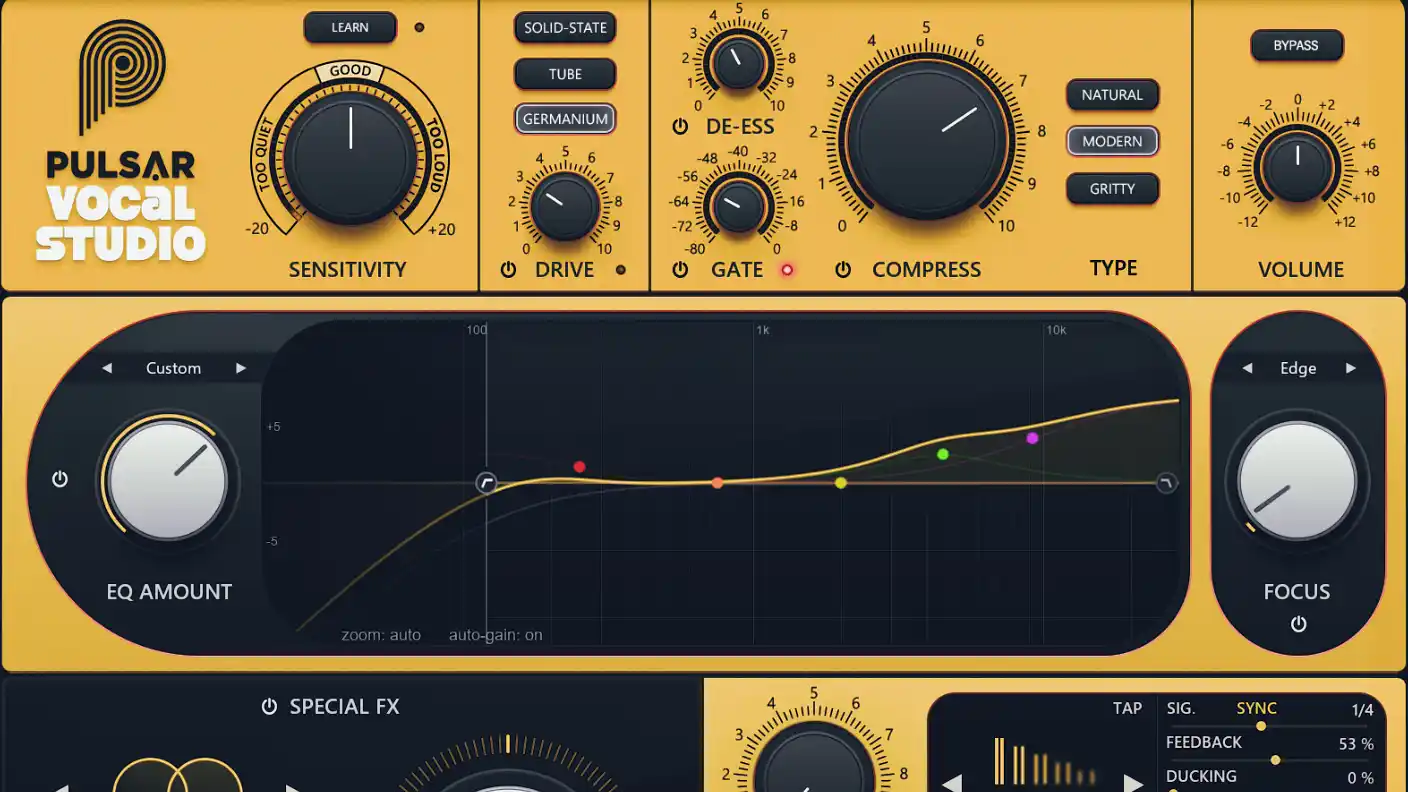Select the orange EQ band node
1408x792 pixels.
click(717, 483)
